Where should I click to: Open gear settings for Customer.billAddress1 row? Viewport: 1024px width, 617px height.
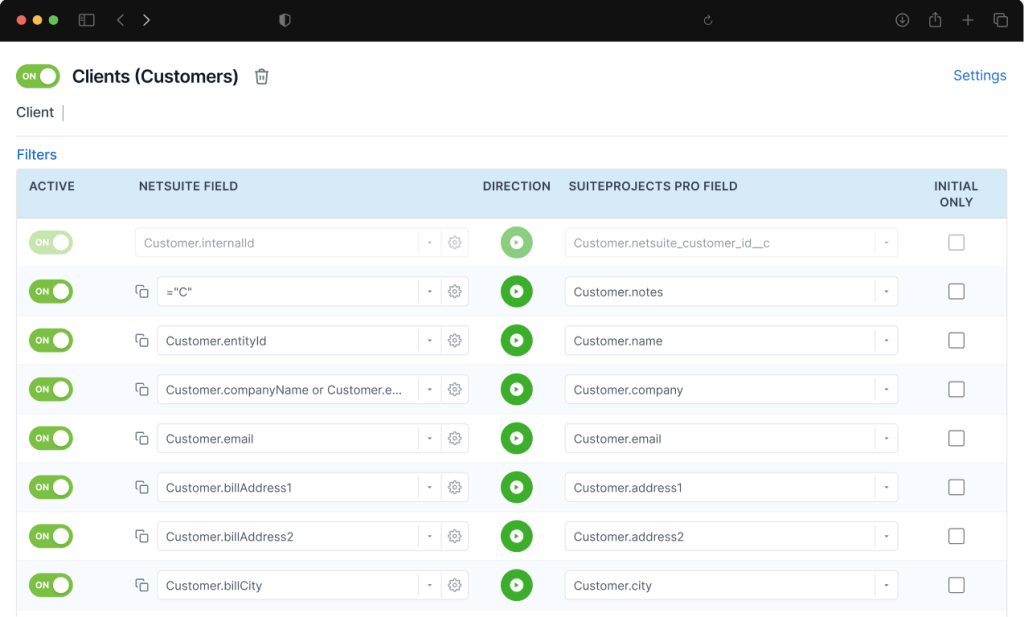[455, 488]
